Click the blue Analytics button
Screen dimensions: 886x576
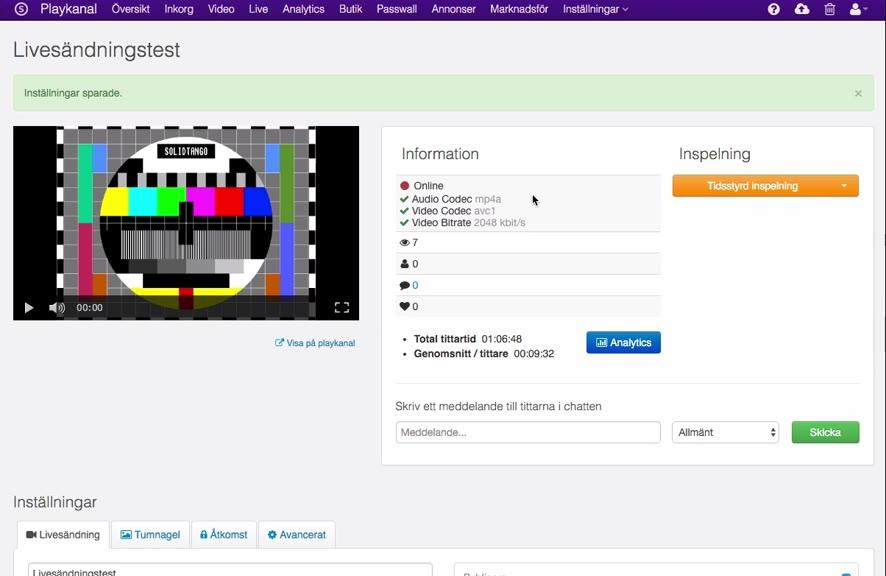(x=623, y=343)
